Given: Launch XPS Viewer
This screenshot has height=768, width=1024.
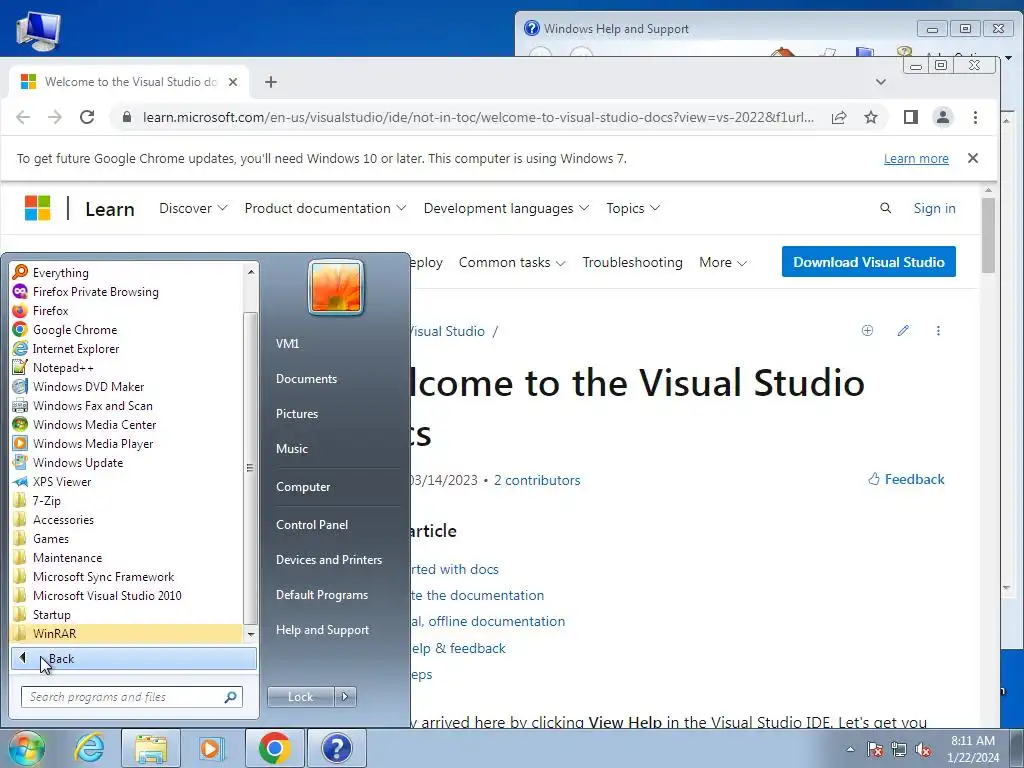Looking at the screenshot, I should pos(127,481).
